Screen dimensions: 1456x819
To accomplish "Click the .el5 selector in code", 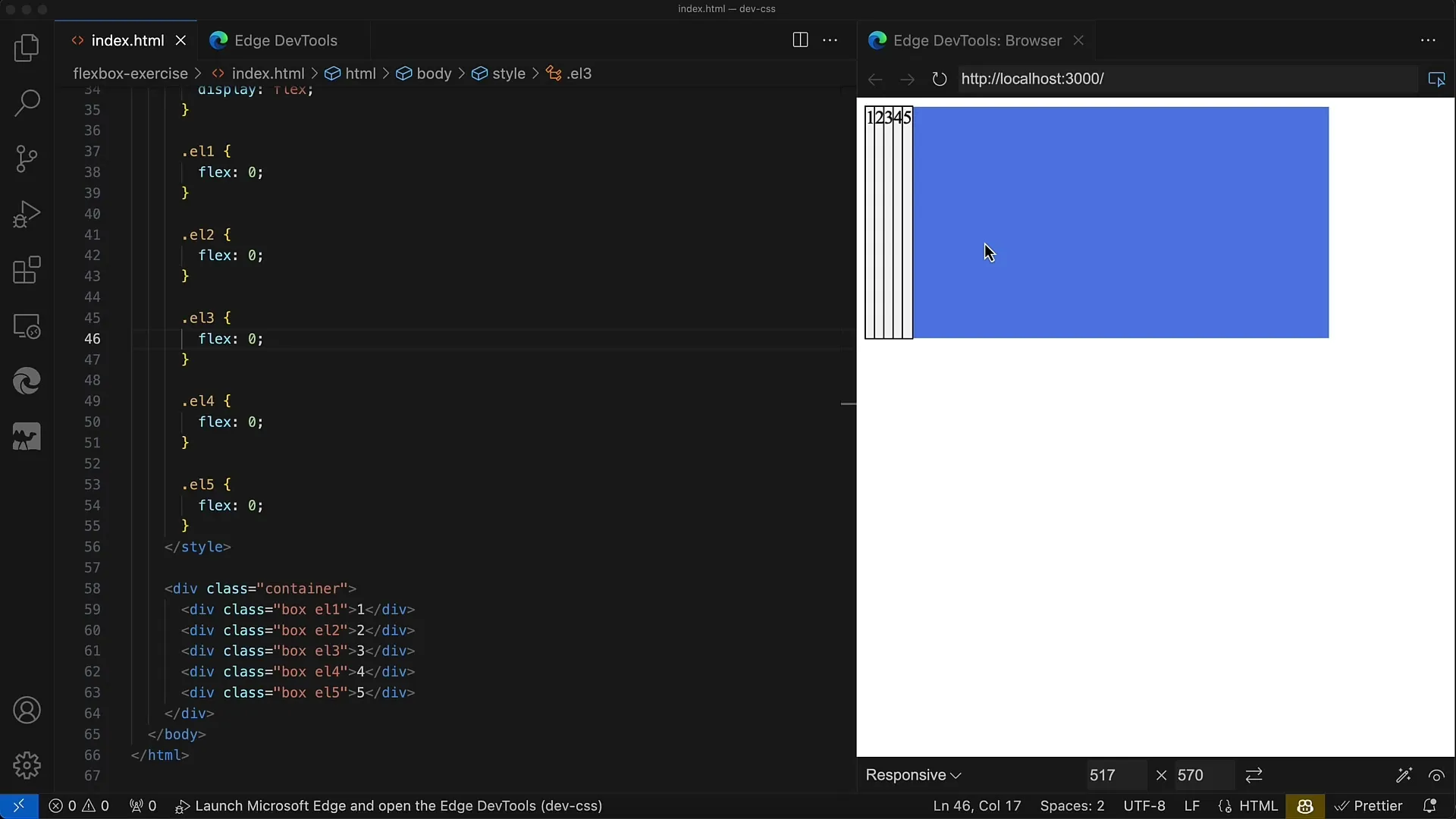I will click(198, 485).
